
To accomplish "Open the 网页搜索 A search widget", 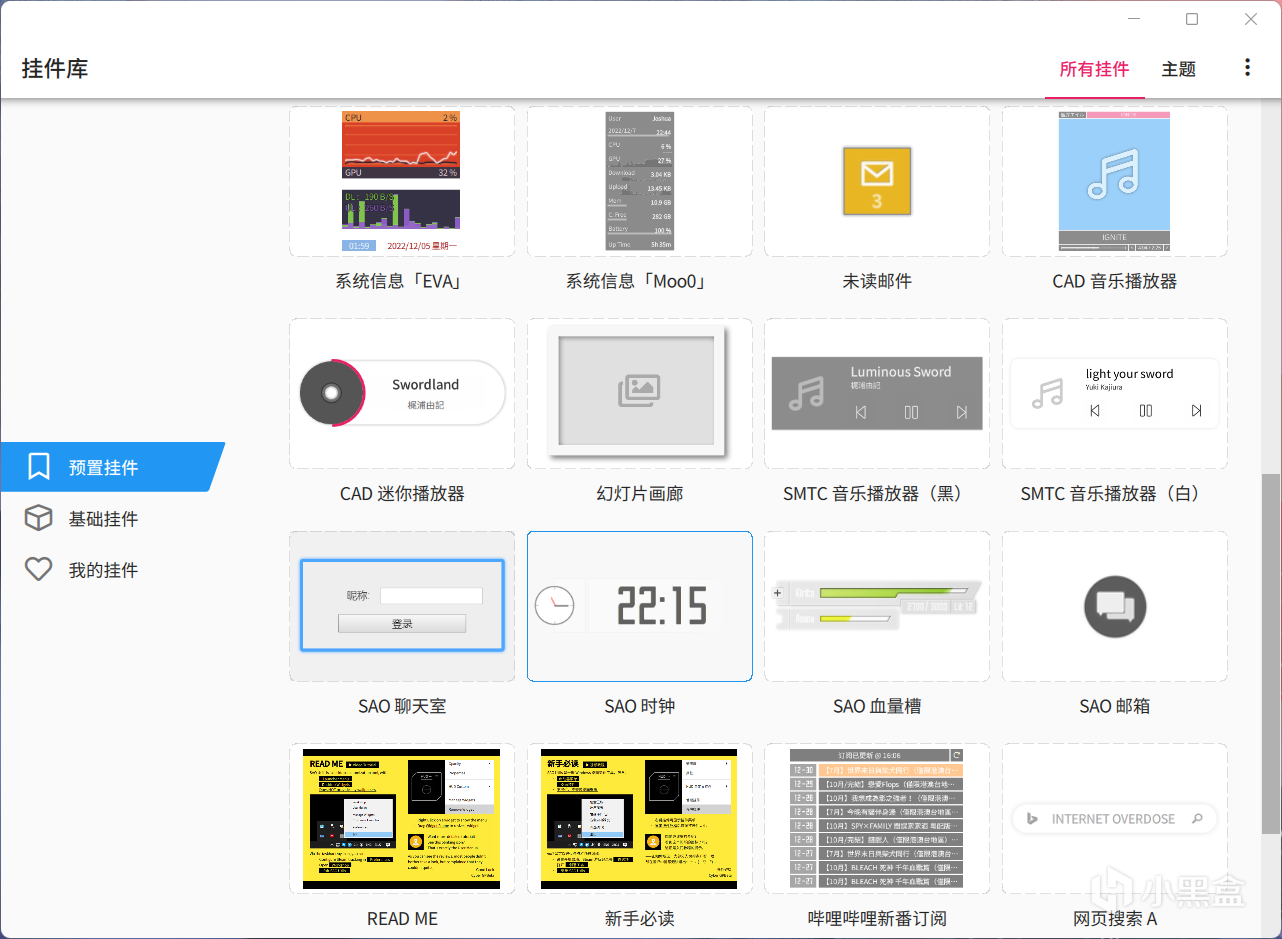I will 1114,818.
